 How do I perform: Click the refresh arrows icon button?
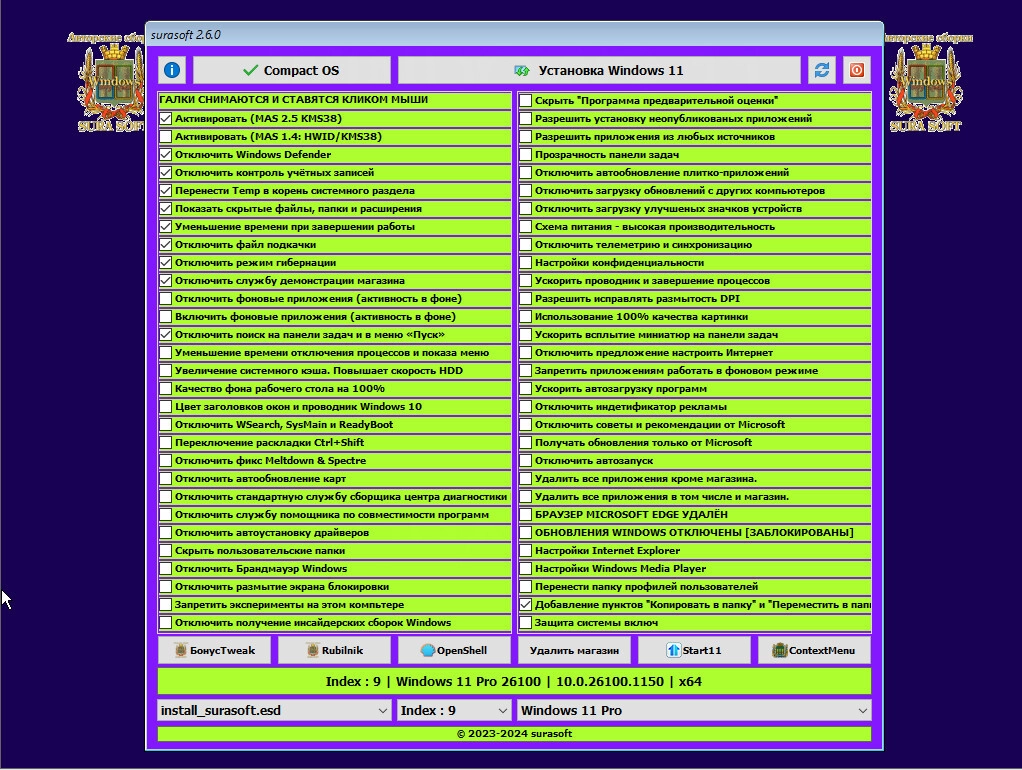(x=822, y=70)
